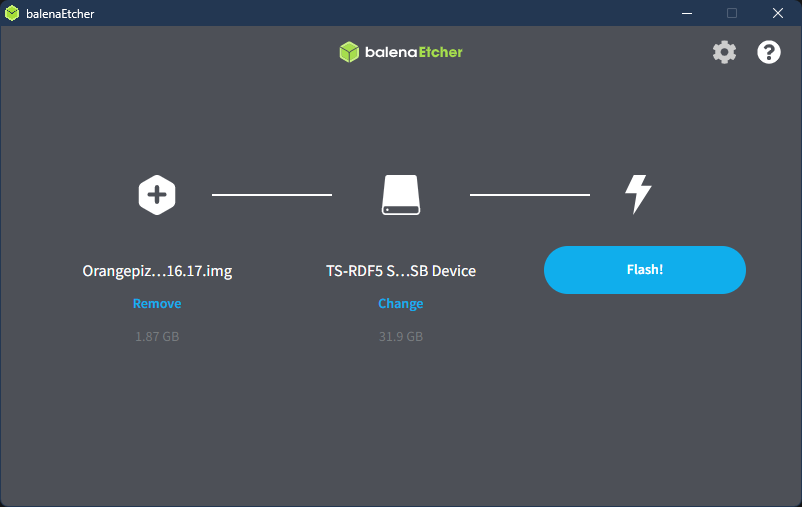Minimize the balenaEtcher window
802x507 pixels.
tap(687, 13)
